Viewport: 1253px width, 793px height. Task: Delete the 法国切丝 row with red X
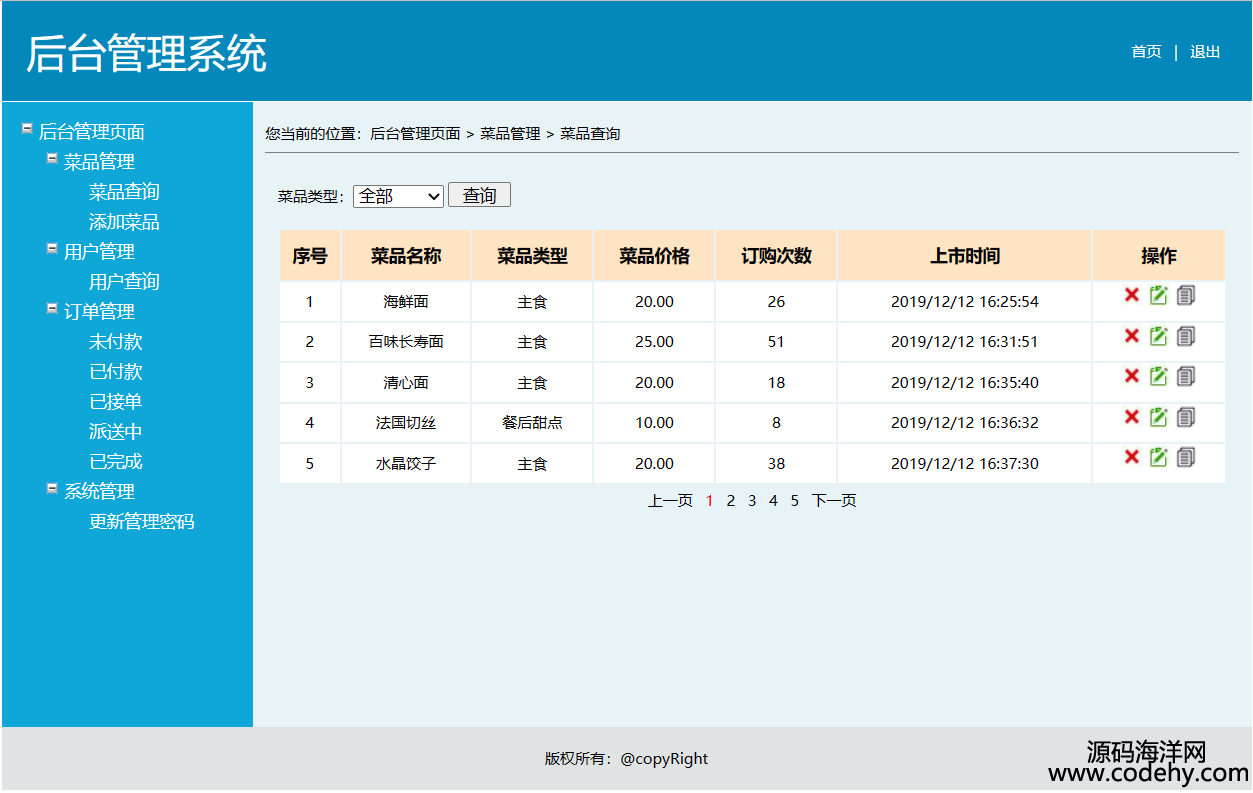tap(1132, 416)
